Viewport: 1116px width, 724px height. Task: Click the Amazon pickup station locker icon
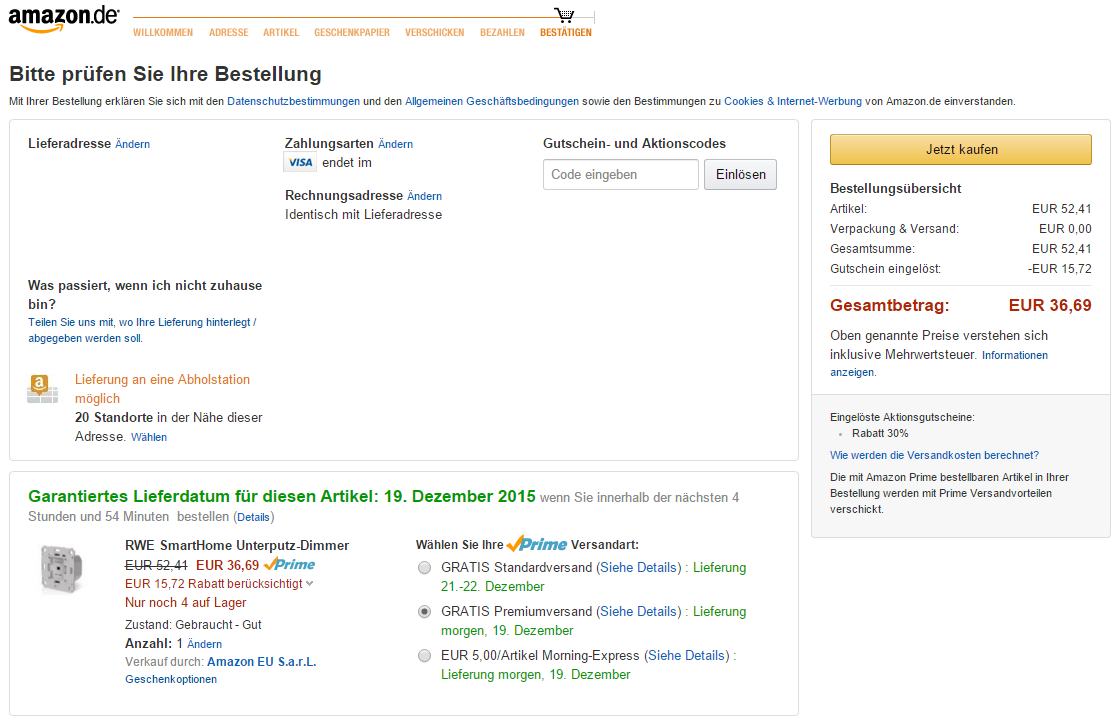coord(43,389)
